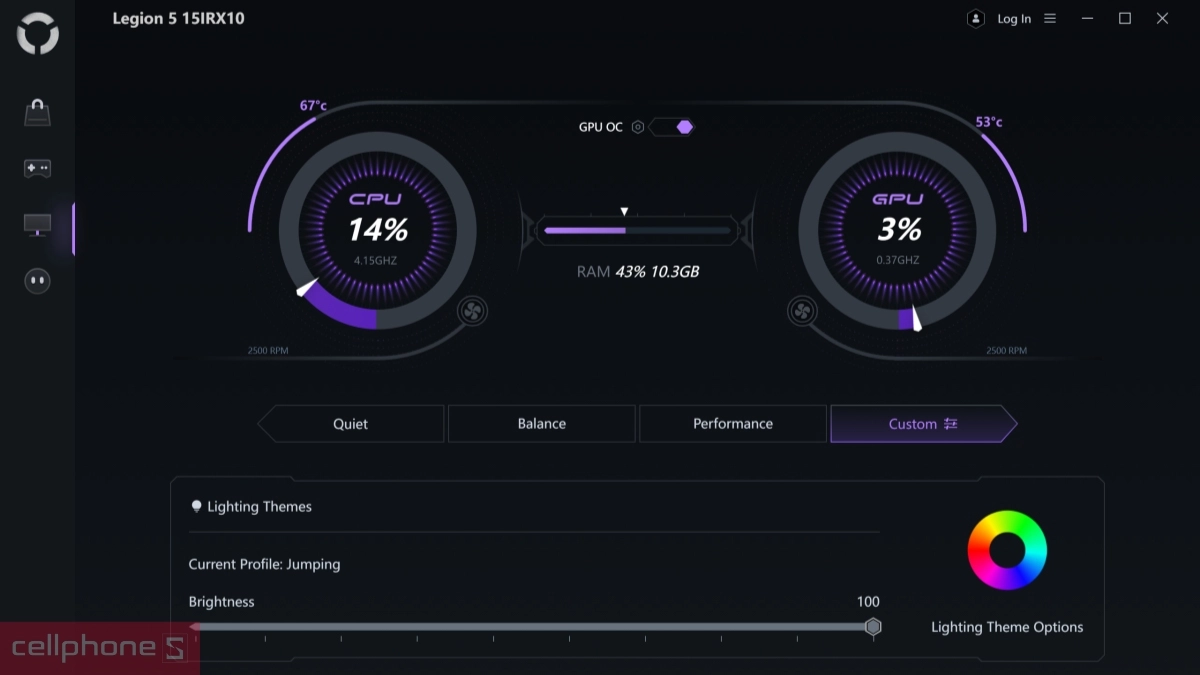This screenshot has width=1200, height=675.
Task: Open the gaming controller sidebar icon
Action: 37,169
